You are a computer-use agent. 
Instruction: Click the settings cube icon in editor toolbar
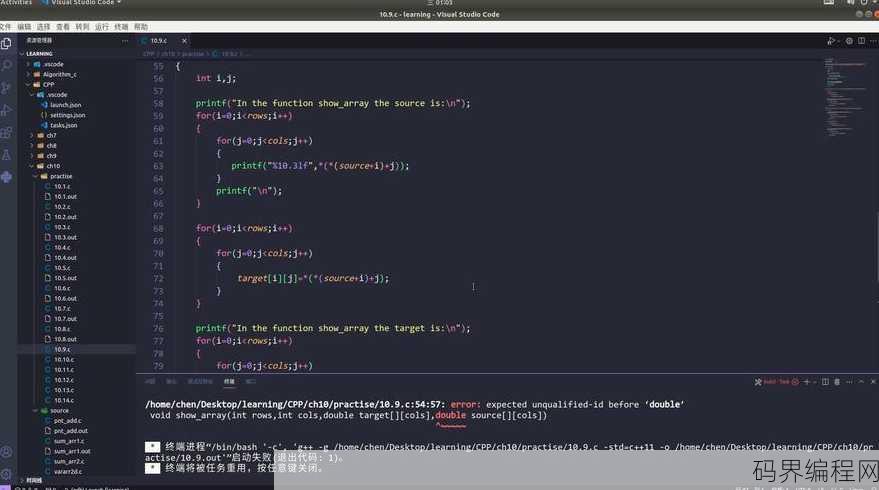pos(849,41)
